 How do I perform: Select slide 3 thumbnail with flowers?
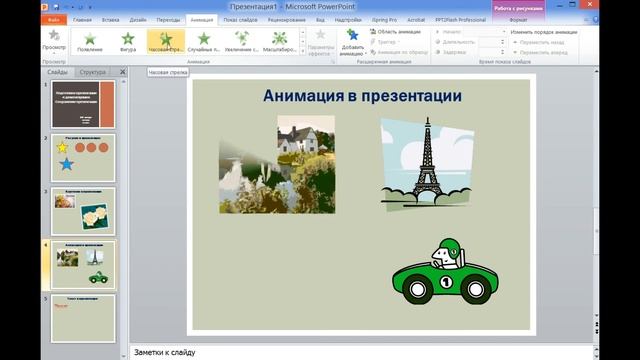(x=83, y=211)
